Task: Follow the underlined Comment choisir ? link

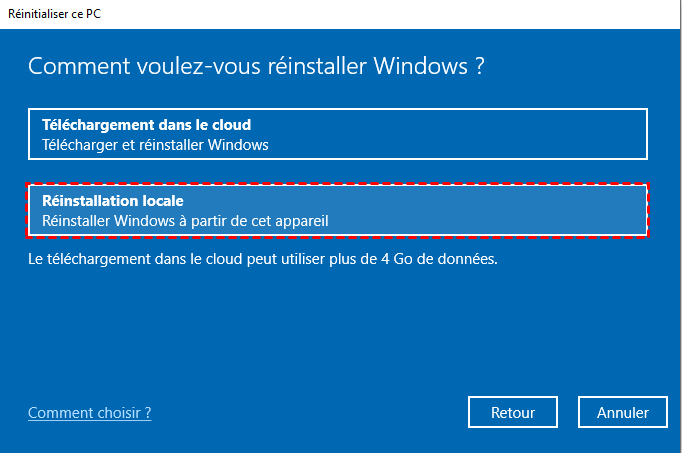Action: click(x=90, y=413)
